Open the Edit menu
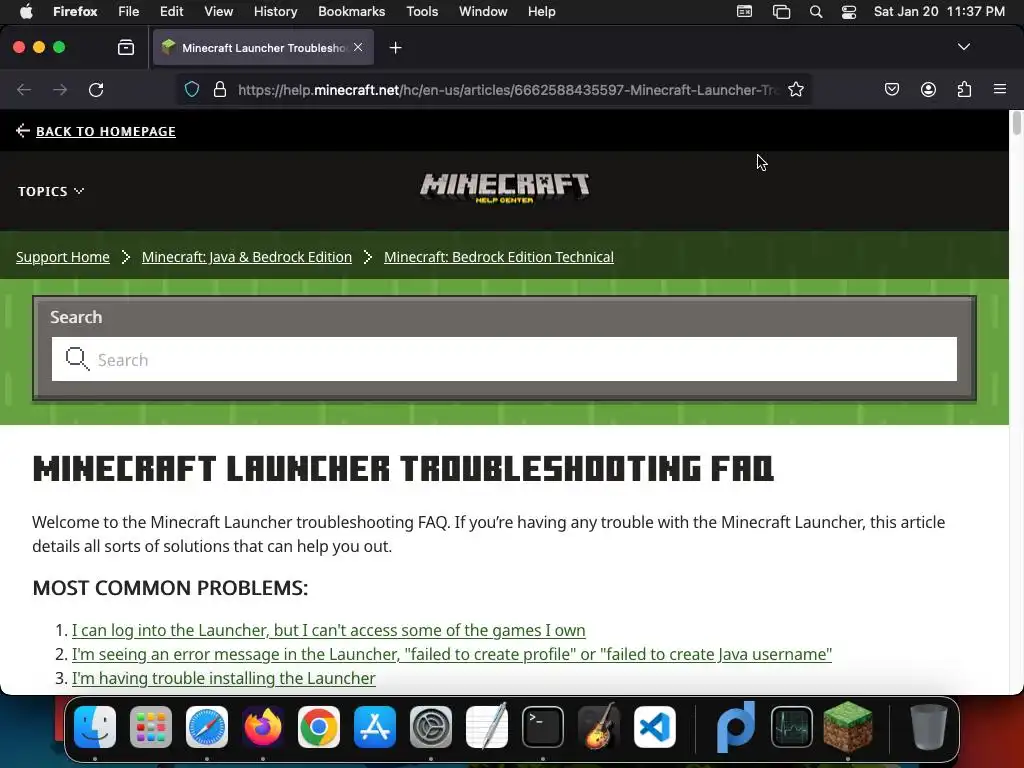 (171, 12)
